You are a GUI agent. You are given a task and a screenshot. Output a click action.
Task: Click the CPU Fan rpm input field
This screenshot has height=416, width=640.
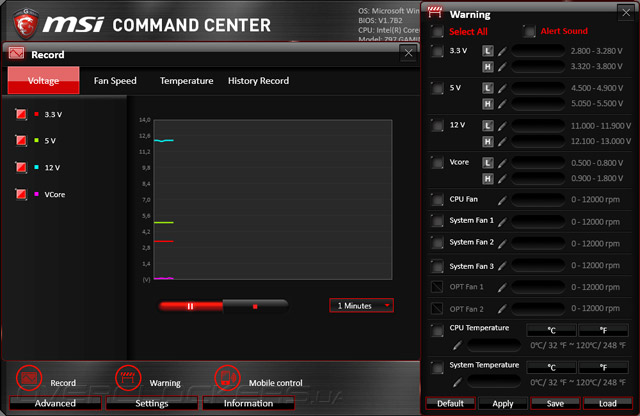click(538, 200)
